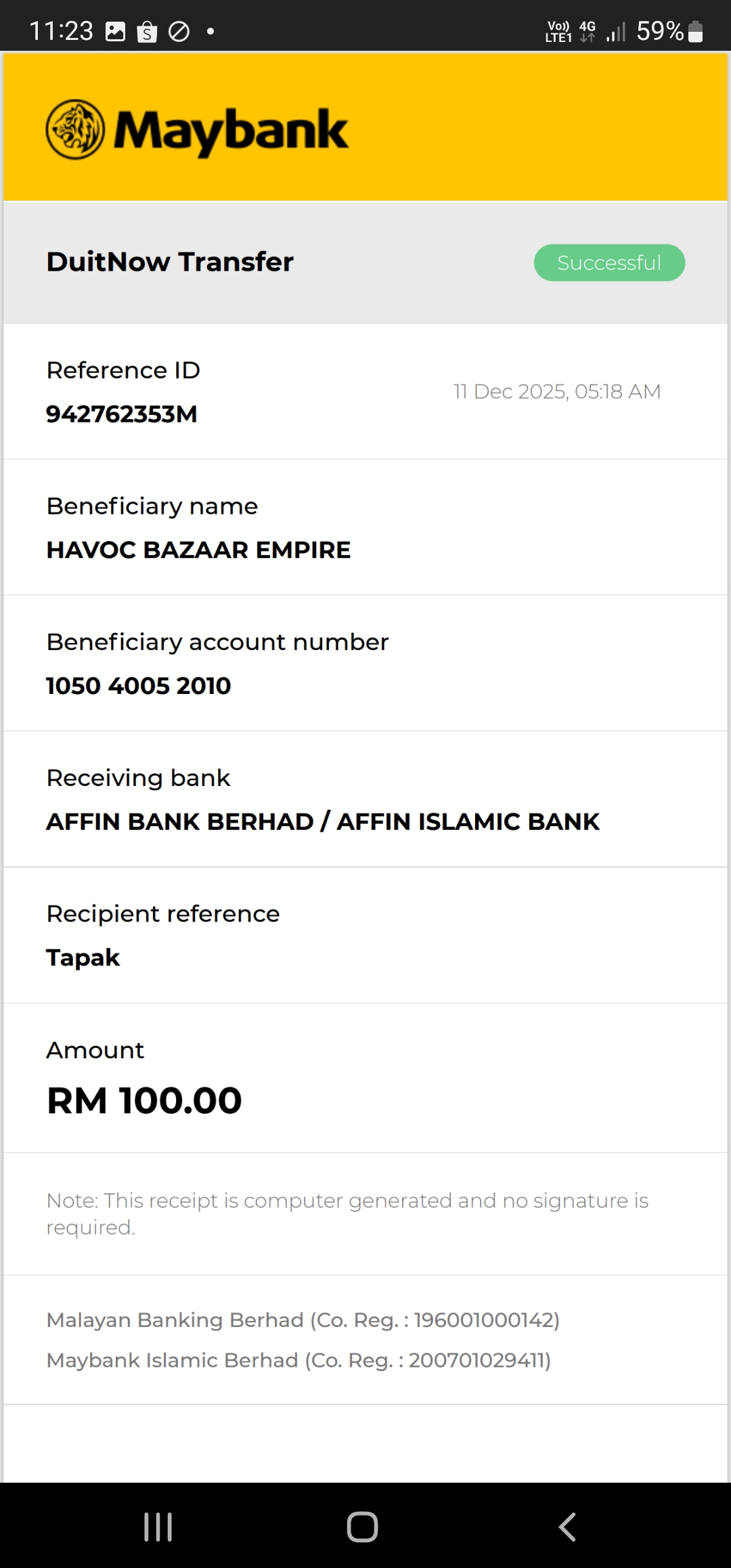The width and height of the screenshot is (731, 1568).
Task: Tap the Android home button
Action: tap(362, 1527)
